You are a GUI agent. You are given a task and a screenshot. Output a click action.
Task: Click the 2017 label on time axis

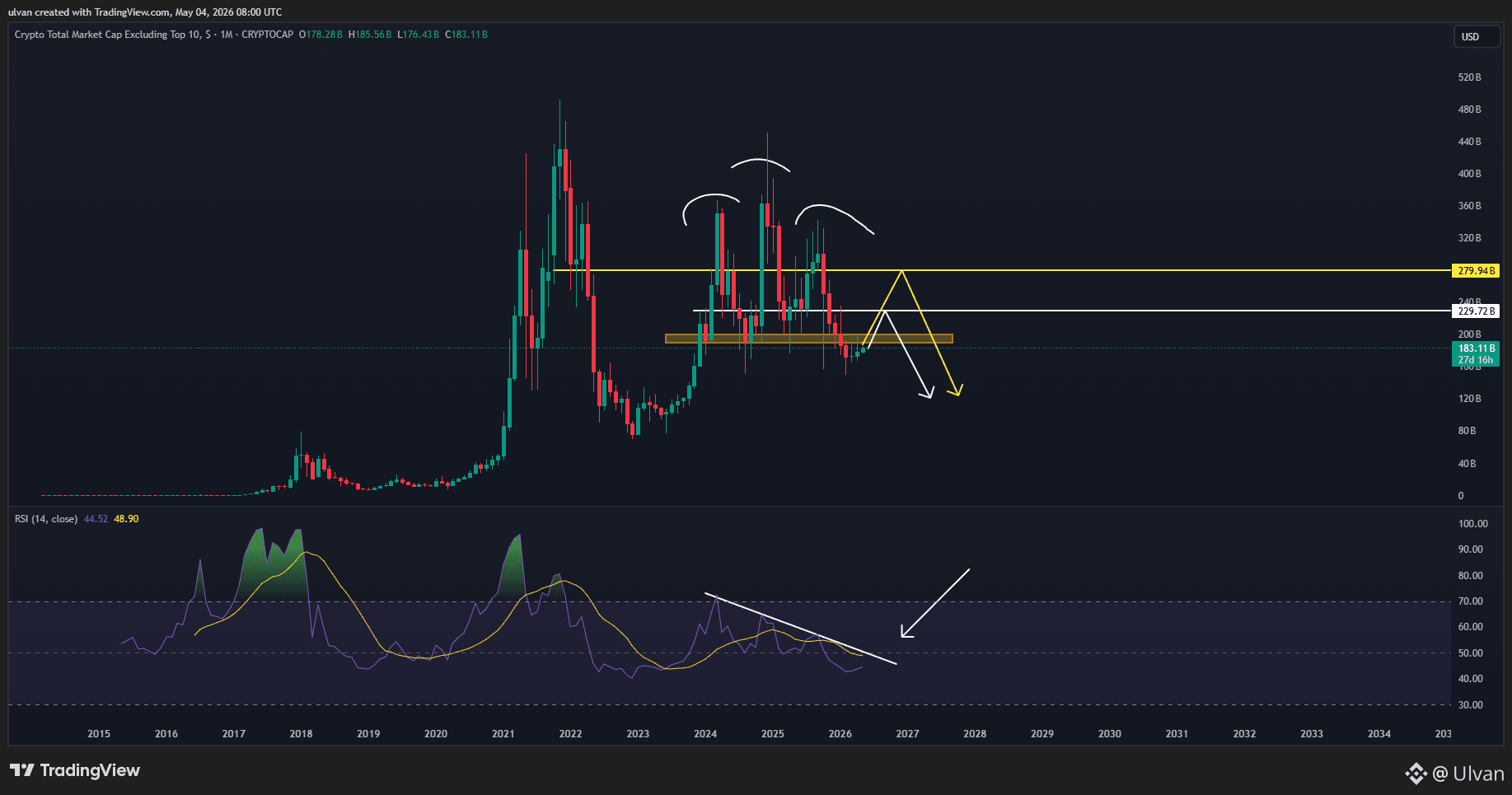click(x=234, y=734)
